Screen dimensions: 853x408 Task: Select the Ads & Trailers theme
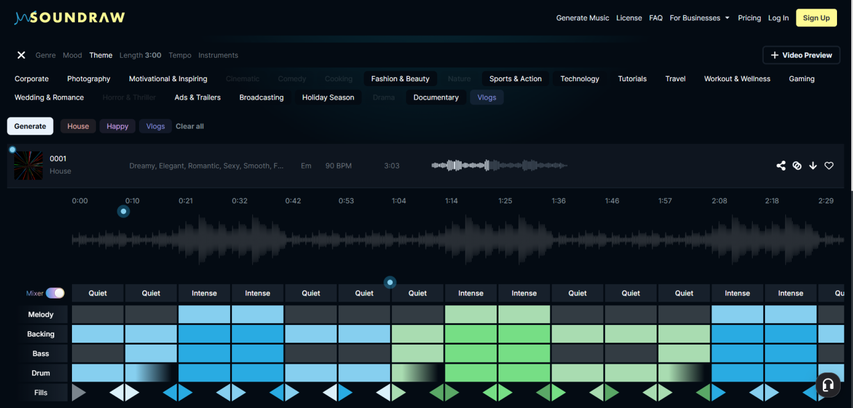tap(197, 97)
